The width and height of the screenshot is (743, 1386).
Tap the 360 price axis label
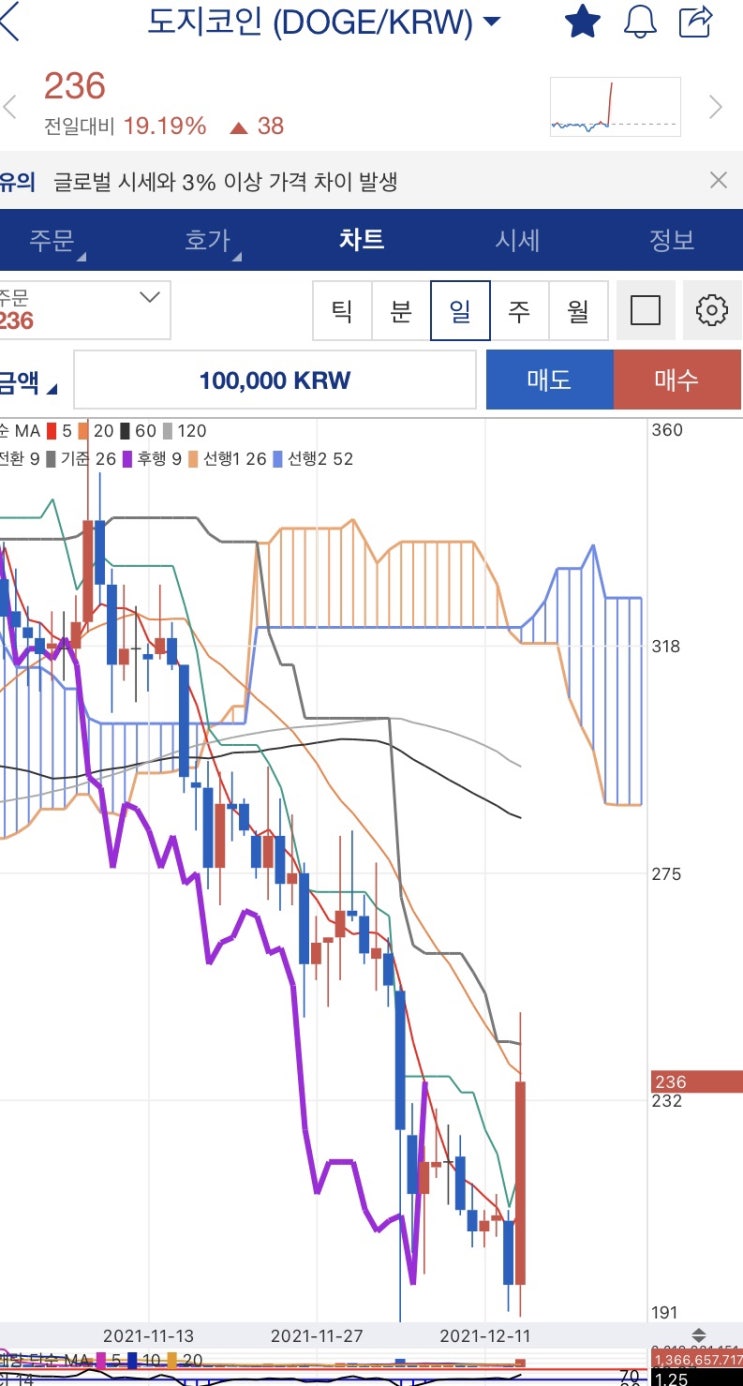[667, 431]
